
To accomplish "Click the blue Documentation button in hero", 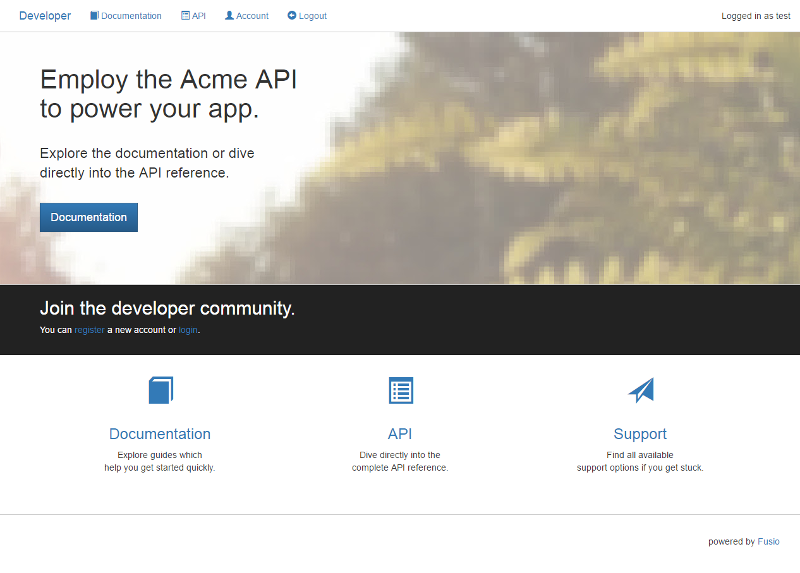I will (89, 217).
